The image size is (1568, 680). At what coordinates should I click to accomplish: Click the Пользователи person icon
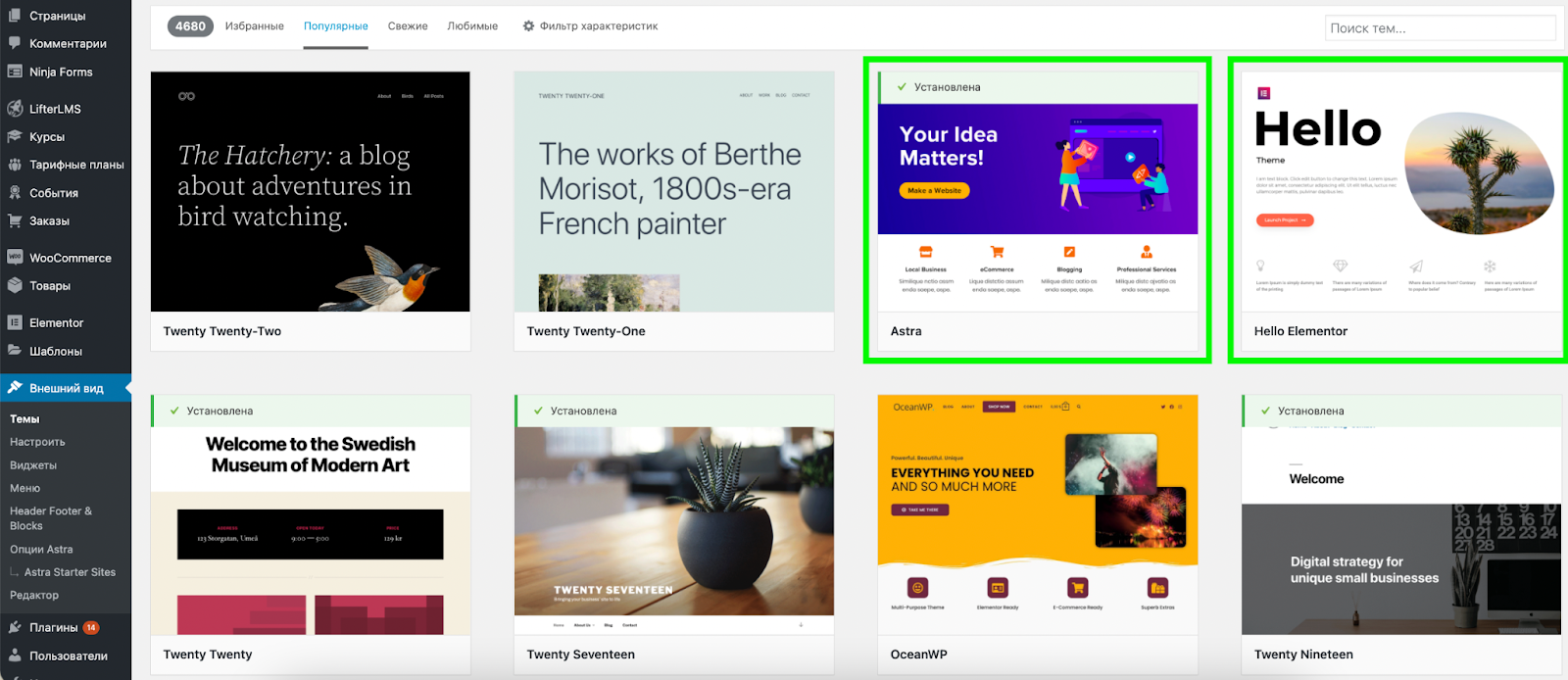[15, 656]
